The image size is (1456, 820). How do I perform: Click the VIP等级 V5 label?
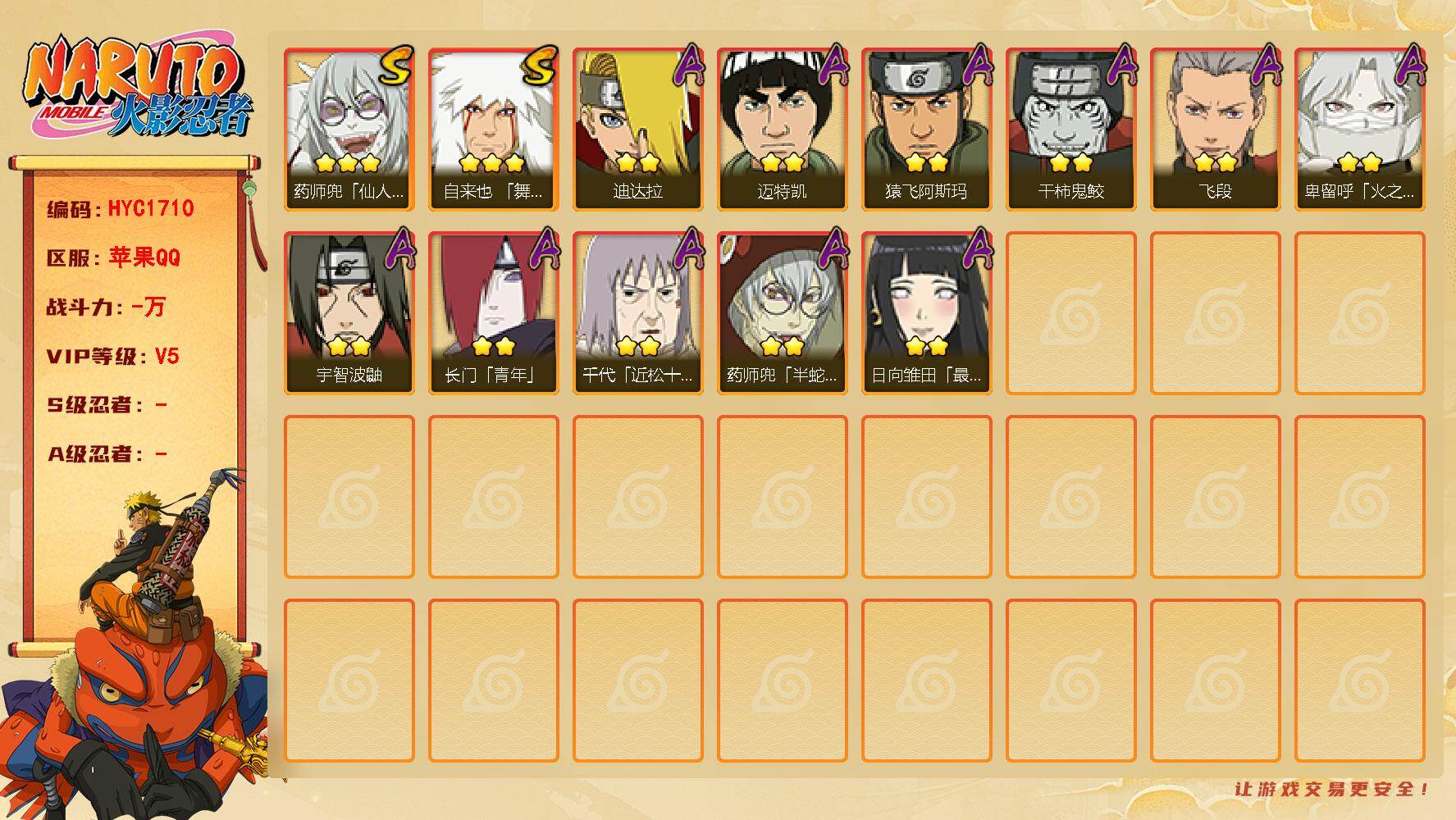(x=113, y=356)
